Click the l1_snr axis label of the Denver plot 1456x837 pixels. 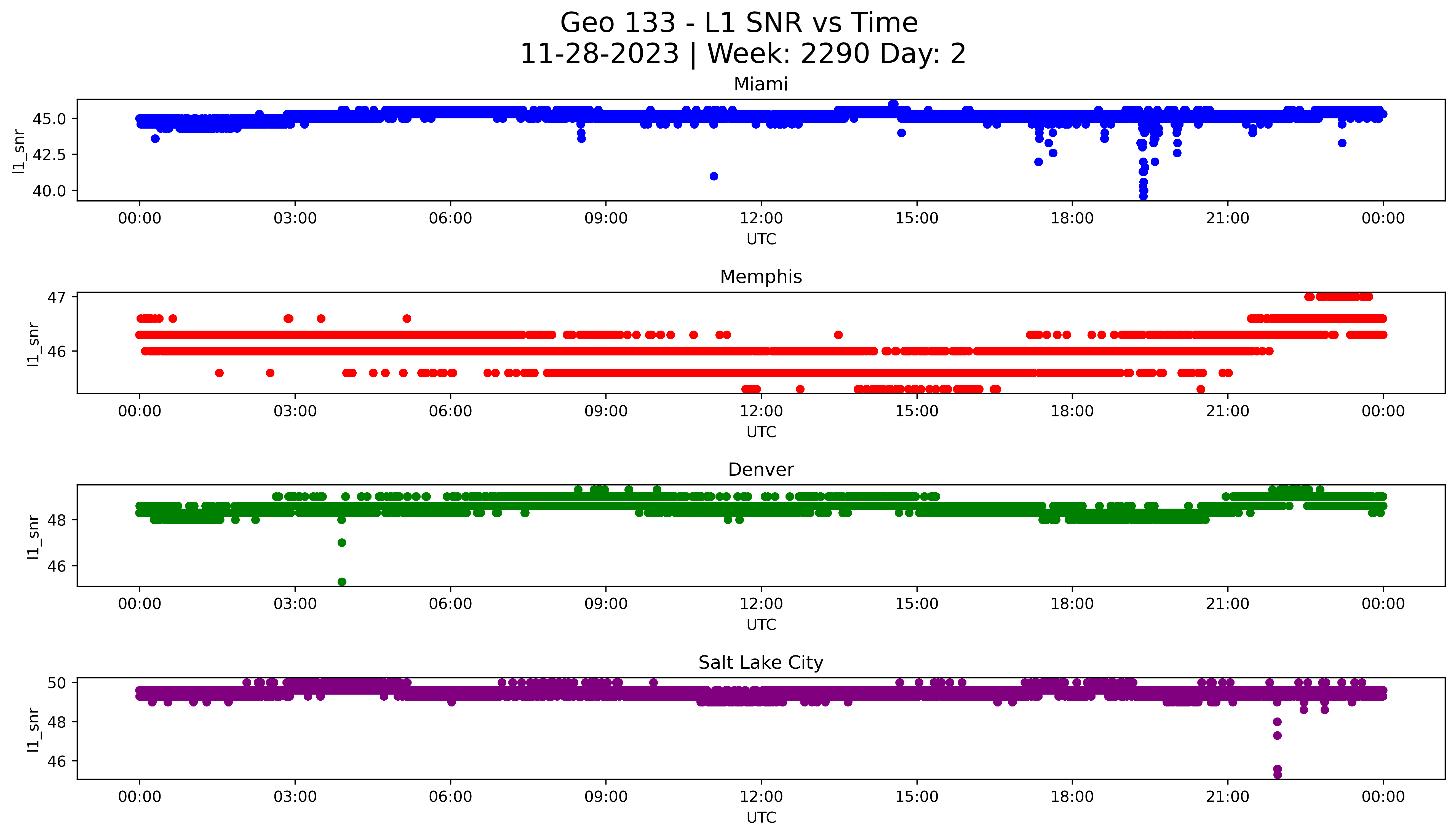[x=33, y=537]
